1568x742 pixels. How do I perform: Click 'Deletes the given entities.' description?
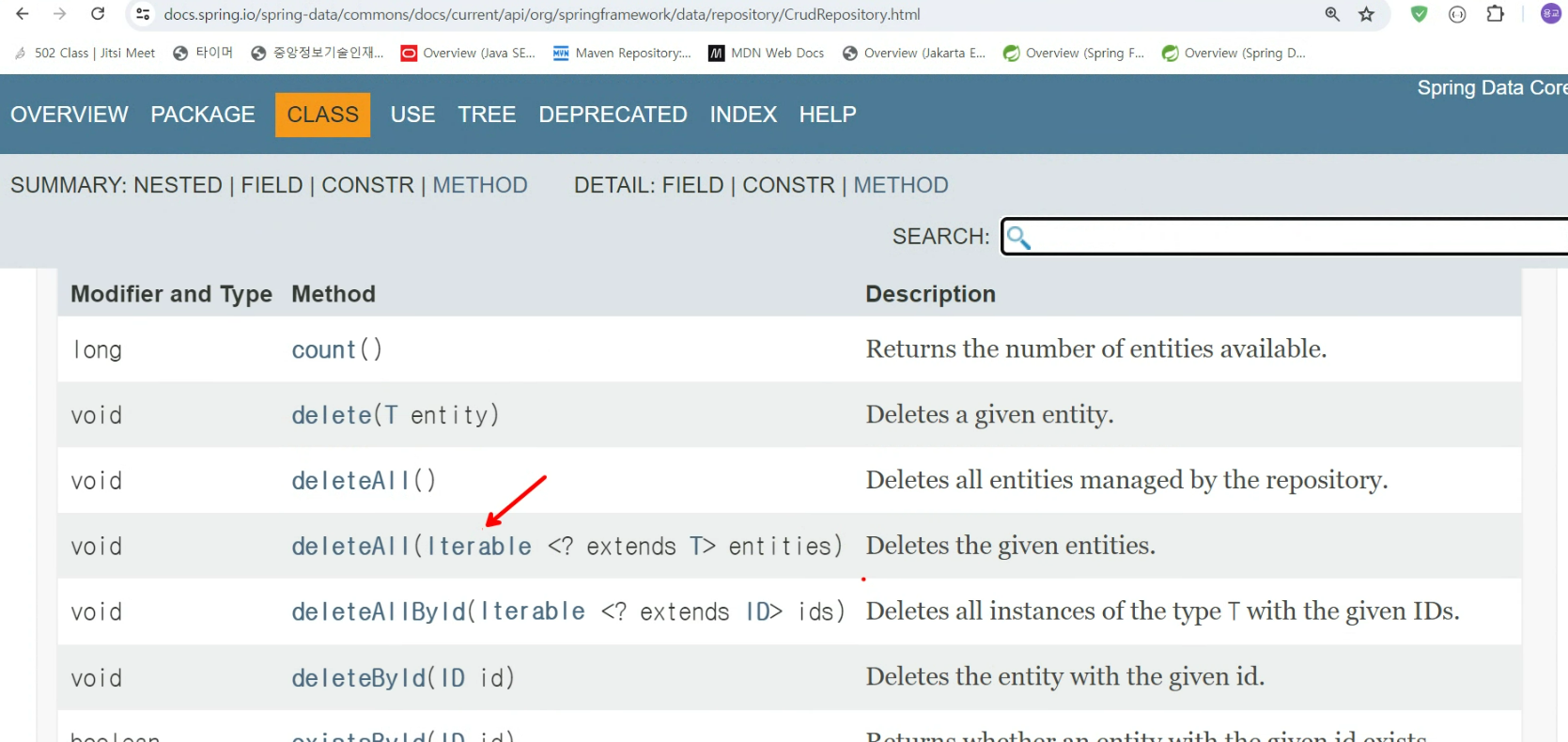coord(1011,547)
